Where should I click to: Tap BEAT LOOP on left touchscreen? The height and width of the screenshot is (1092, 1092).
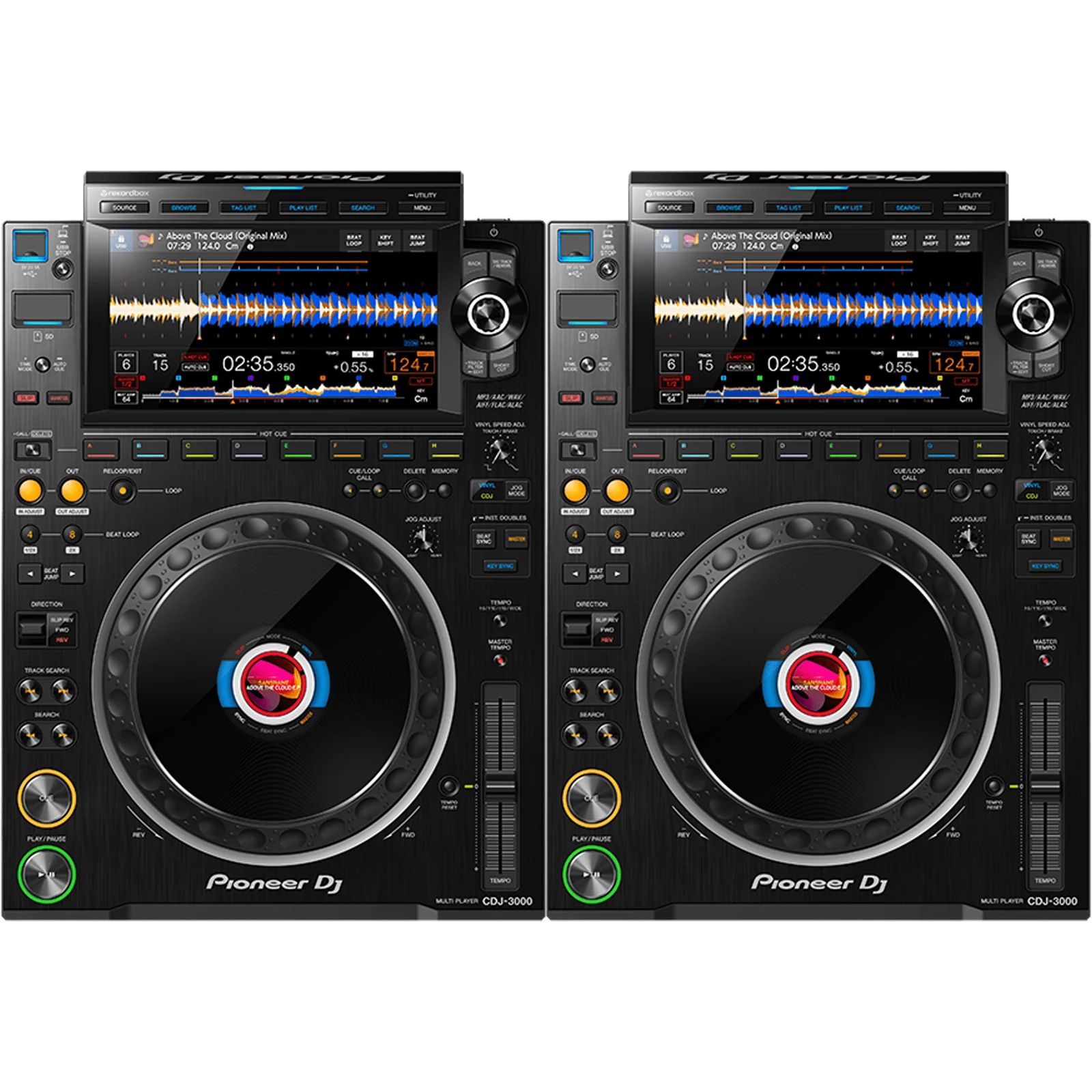[354, 240]
